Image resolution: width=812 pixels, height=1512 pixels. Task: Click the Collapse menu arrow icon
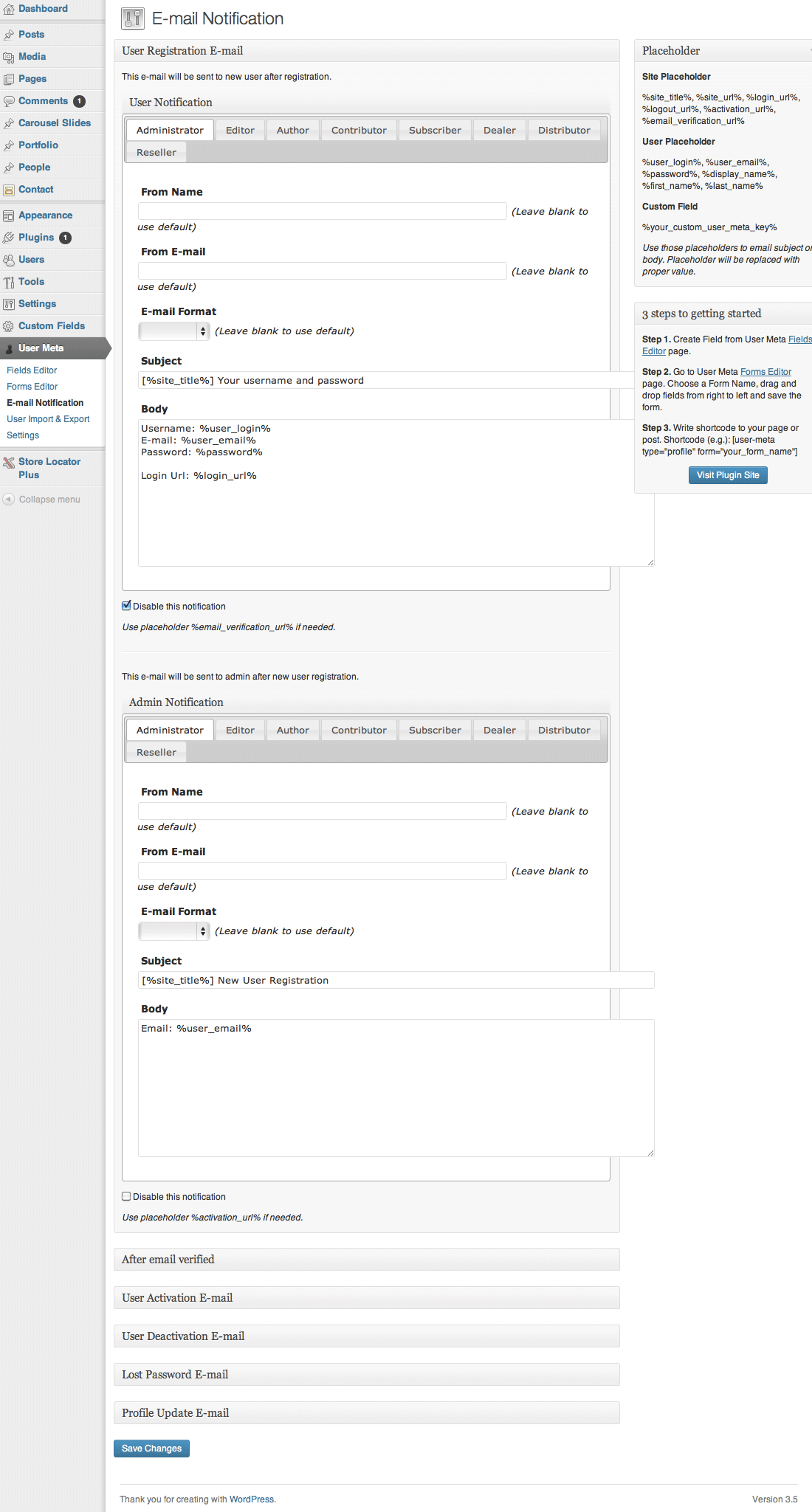tap(9, 500)
